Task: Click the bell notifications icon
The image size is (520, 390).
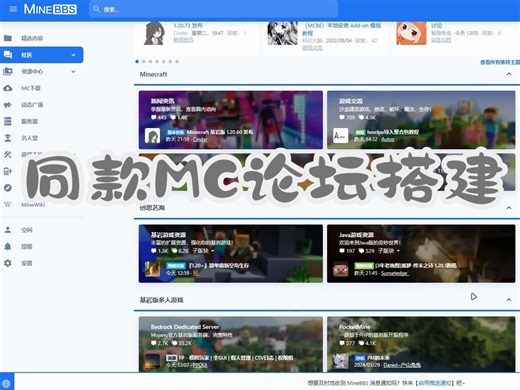Action: tap(8, 246)
